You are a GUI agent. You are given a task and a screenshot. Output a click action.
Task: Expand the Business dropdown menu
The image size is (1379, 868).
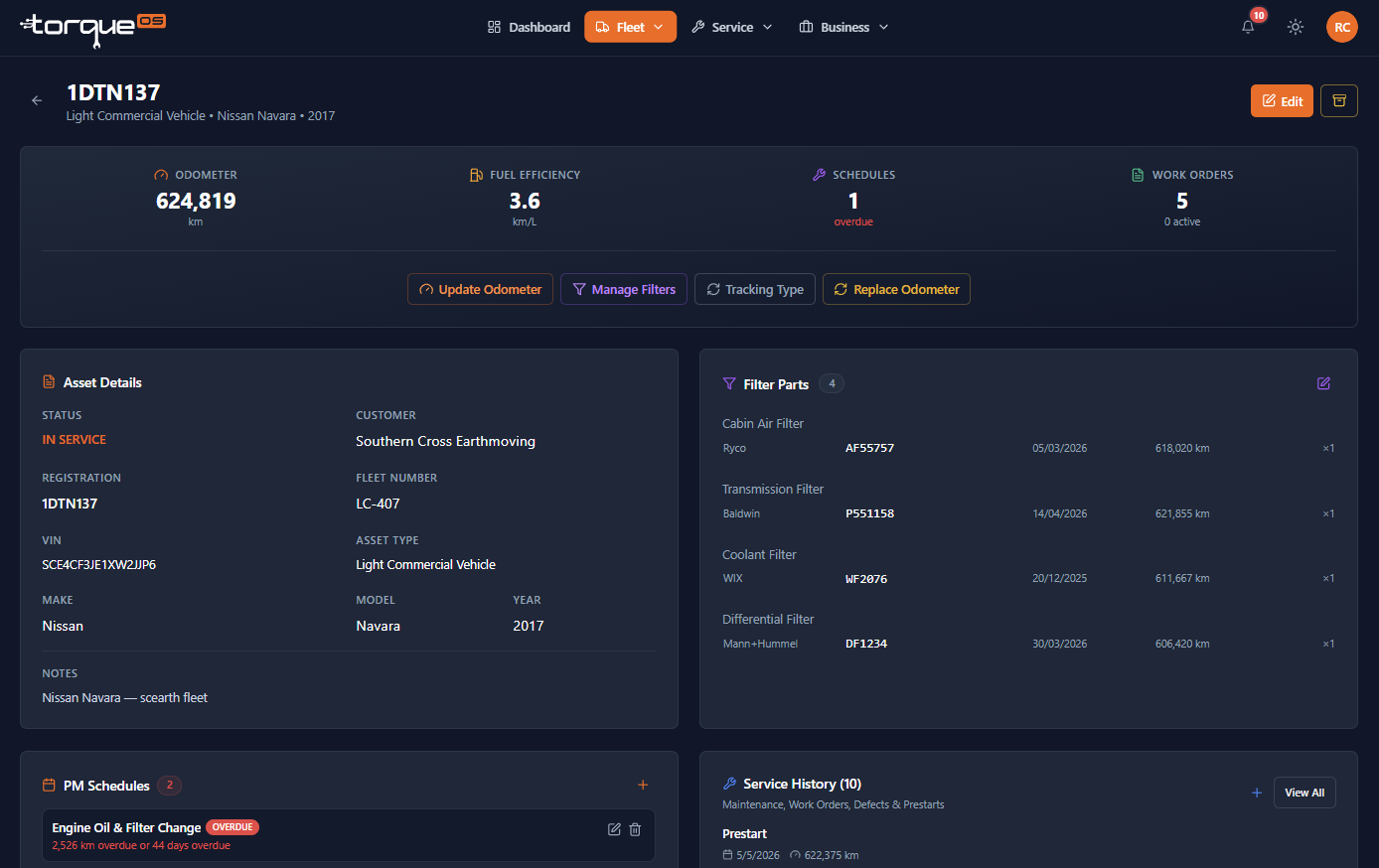[843, 27]
